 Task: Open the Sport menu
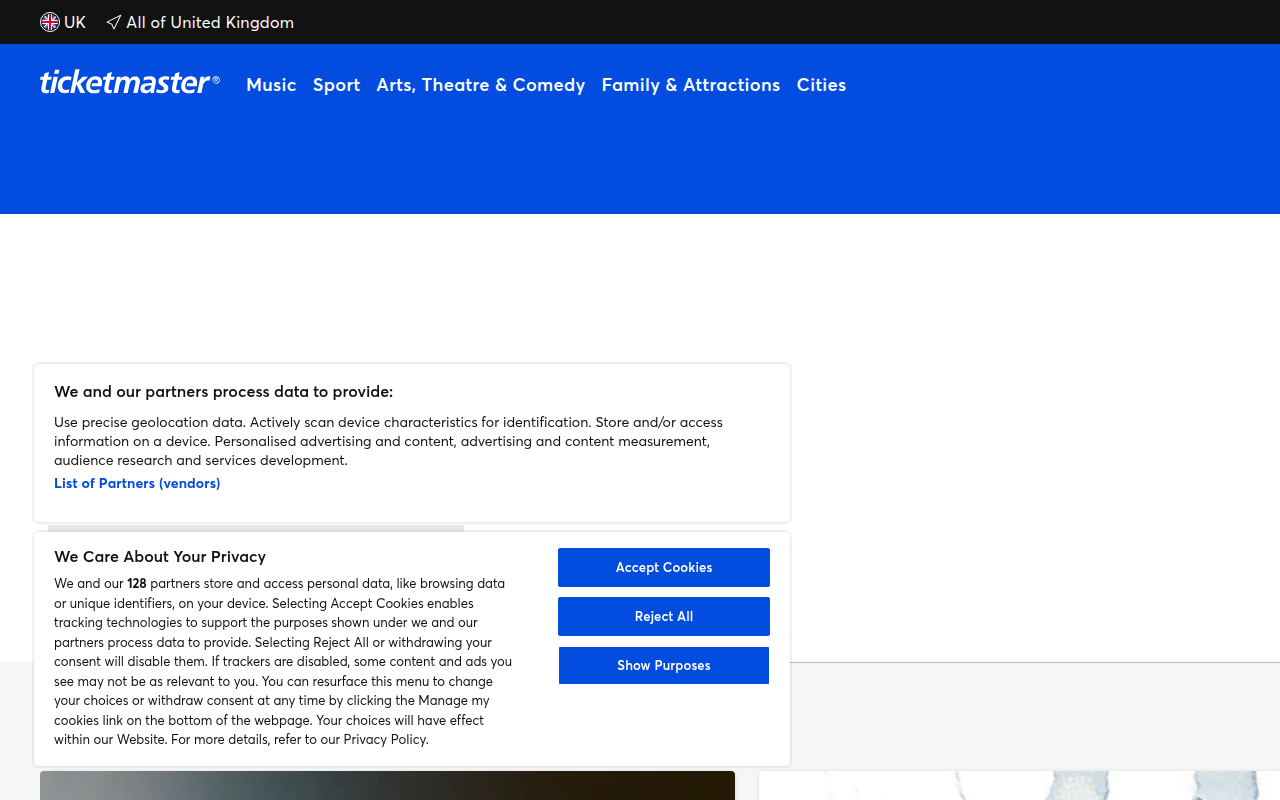click(336, 85)
